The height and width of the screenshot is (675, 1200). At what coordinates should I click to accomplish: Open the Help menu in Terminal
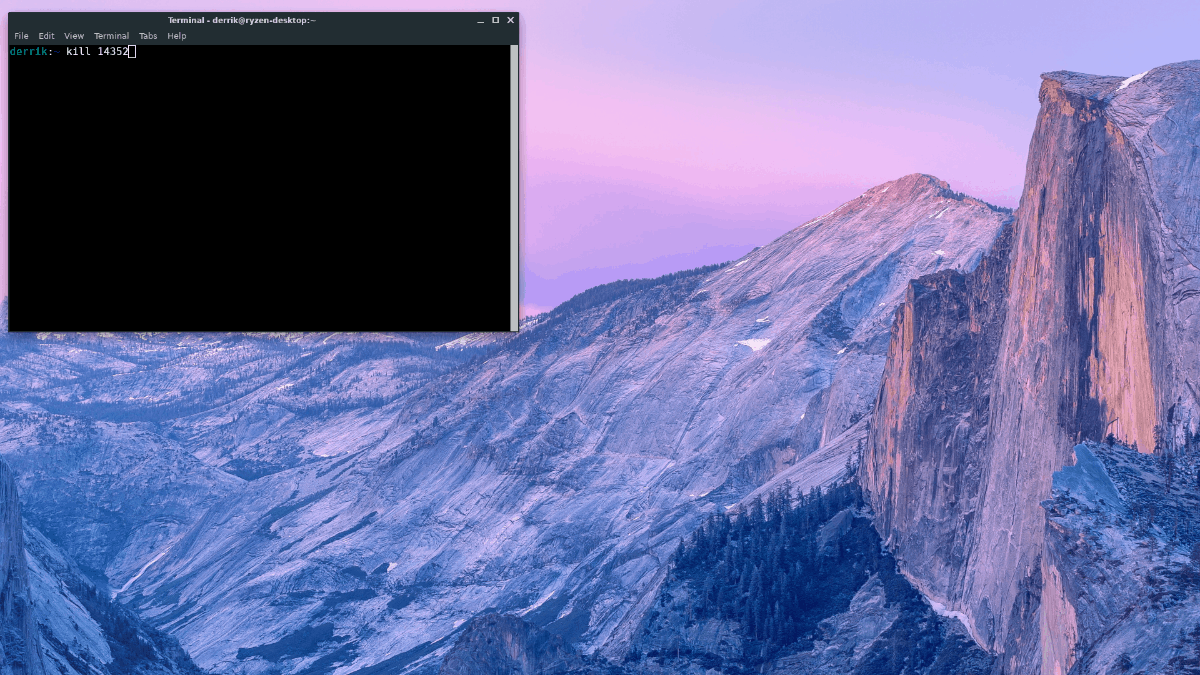177,36
